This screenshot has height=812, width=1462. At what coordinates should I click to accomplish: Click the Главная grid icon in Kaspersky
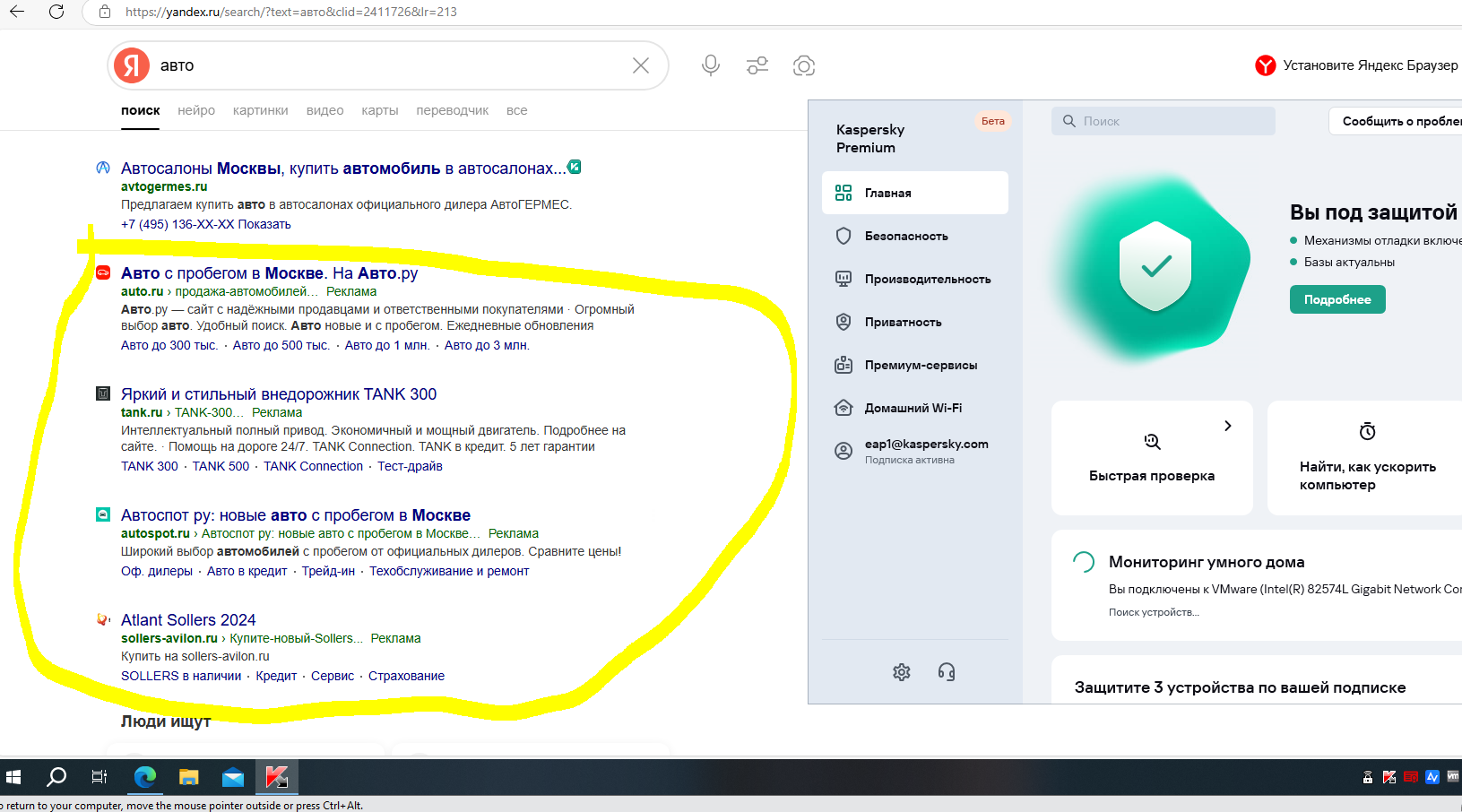point(843,193)
